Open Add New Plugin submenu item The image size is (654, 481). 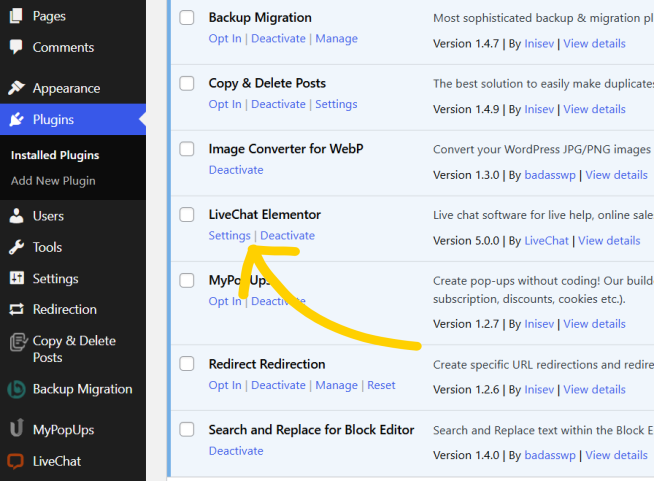pyautogui.click(x=53, y=181)
